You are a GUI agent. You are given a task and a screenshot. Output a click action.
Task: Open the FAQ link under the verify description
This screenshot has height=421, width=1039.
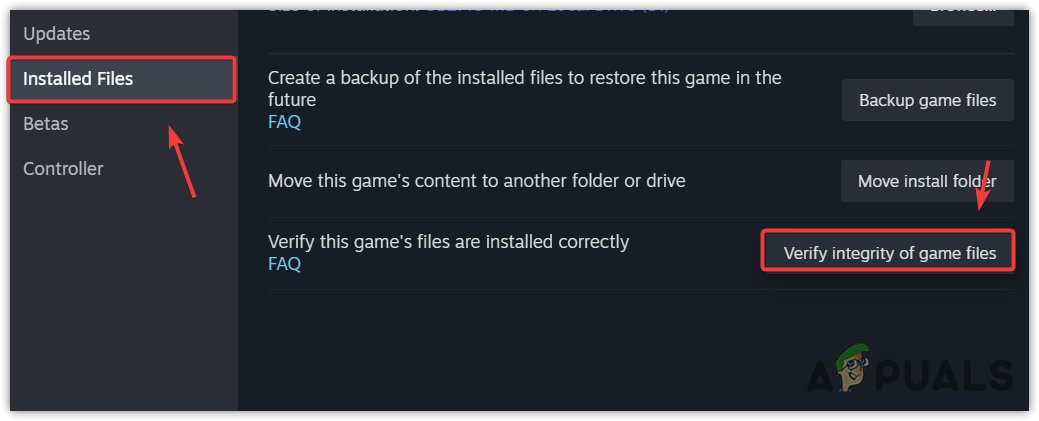(284, 264)
